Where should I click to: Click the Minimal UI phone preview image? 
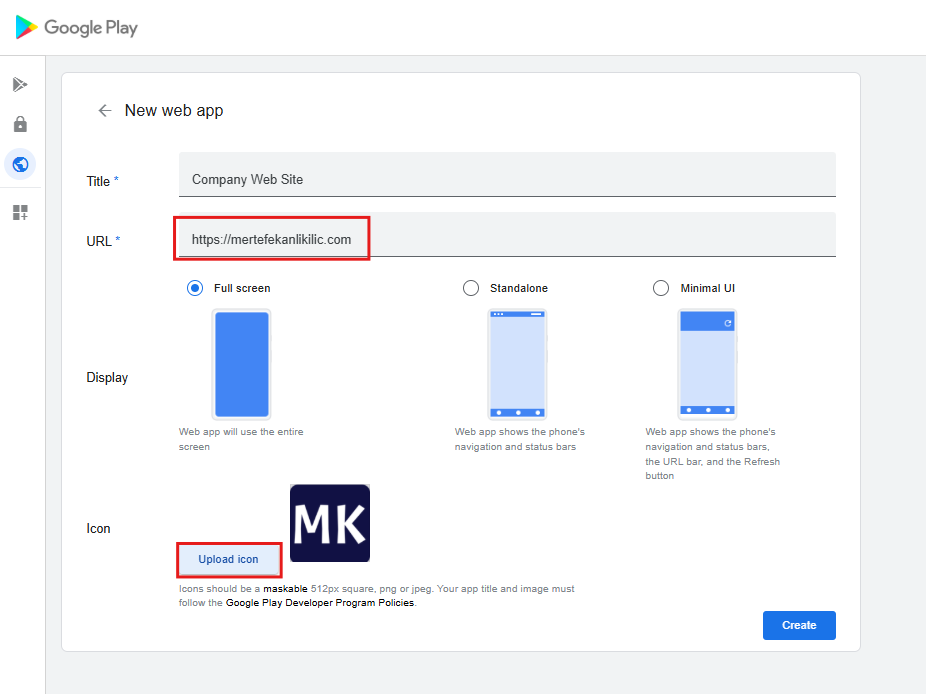pyautogui.click(x=707, y=364)
